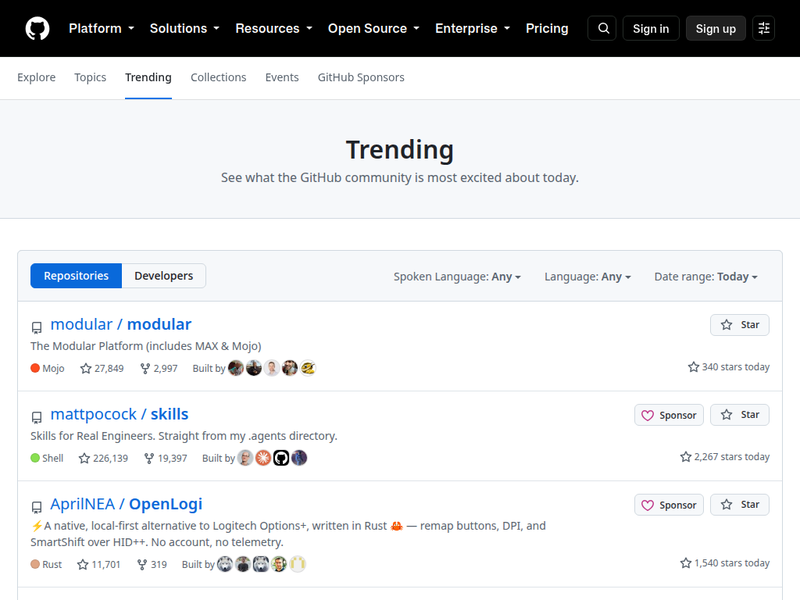Switch to the Explore tab
800x600 pixels.
36,77
